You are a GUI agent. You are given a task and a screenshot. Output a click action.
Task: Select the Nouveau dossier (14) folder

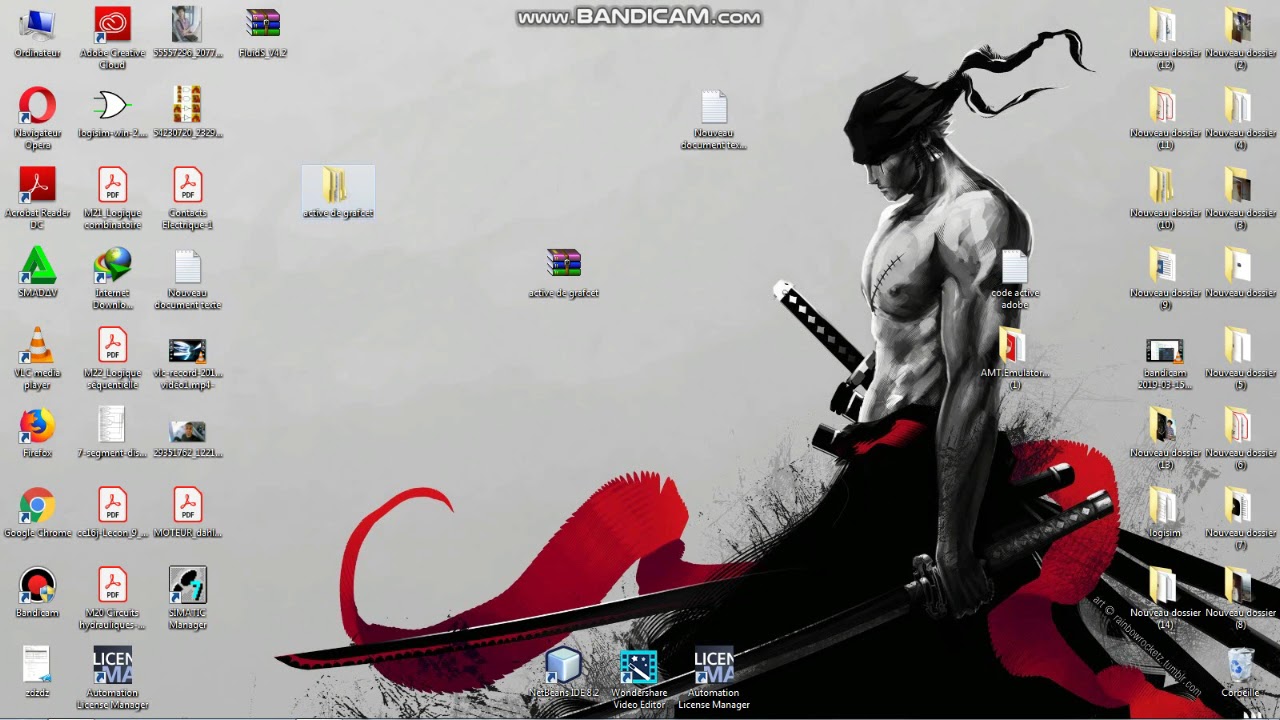click(1164, 598)
